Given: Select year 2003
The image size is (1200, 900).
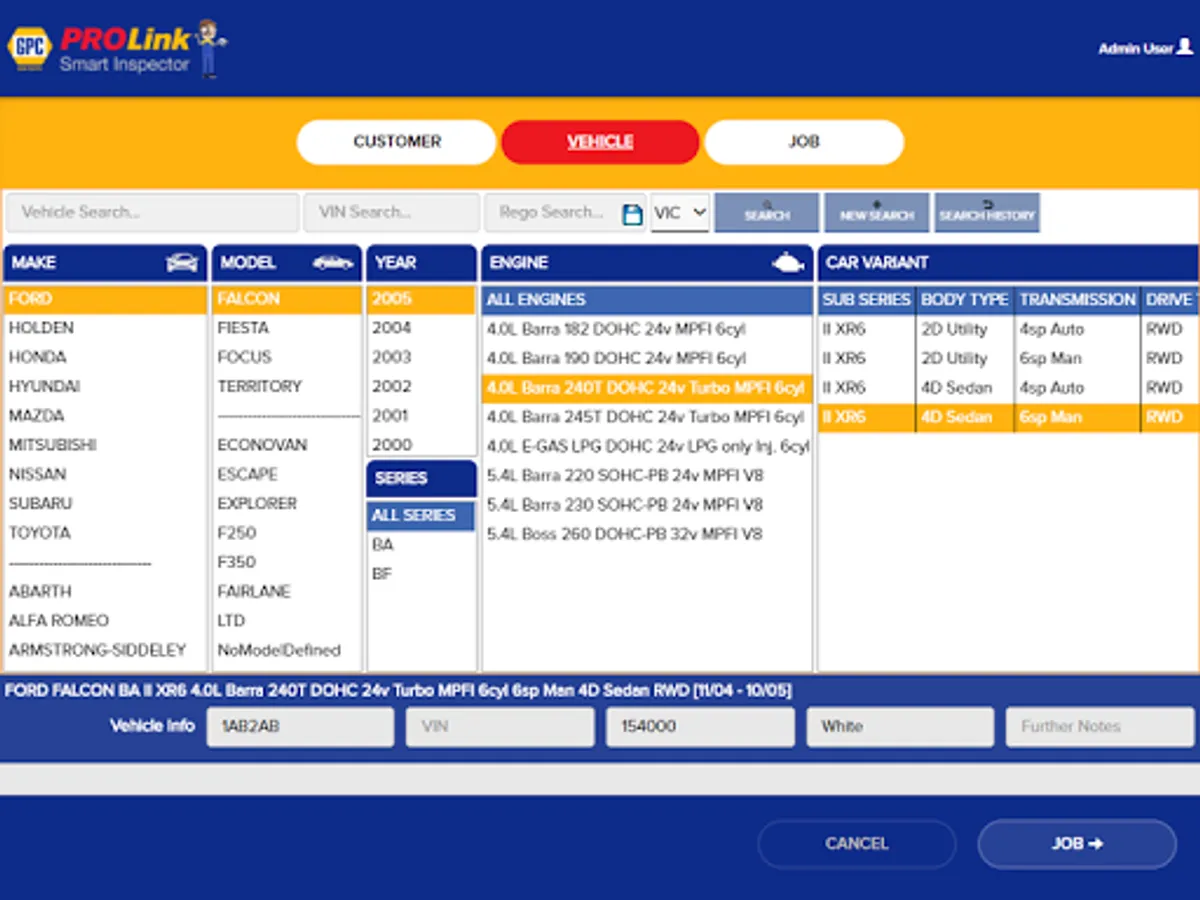Looking at the screenshot, I should pos(421,357).
